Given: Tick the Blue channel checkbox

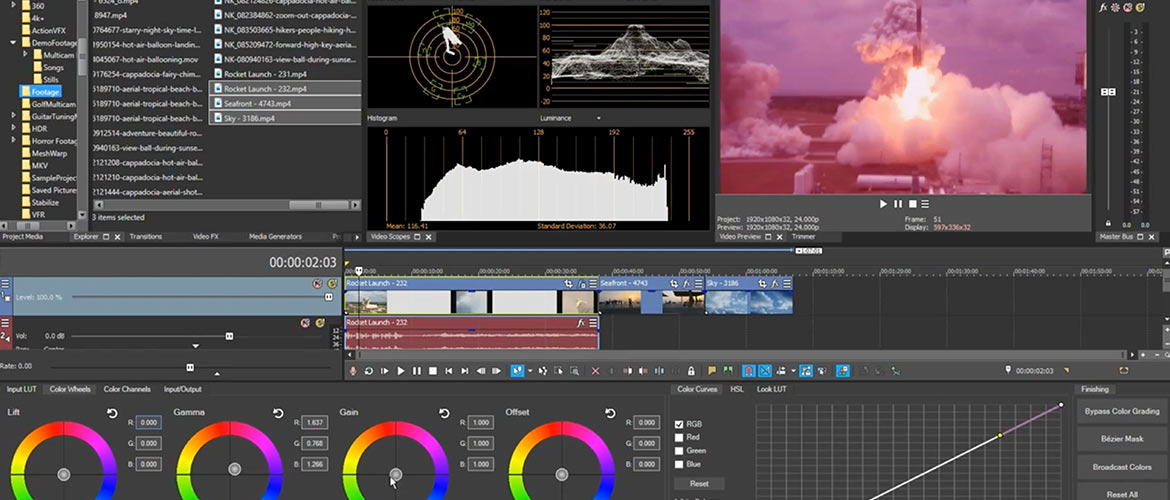Looking at the screenshot, I should [x=681, y=464].
